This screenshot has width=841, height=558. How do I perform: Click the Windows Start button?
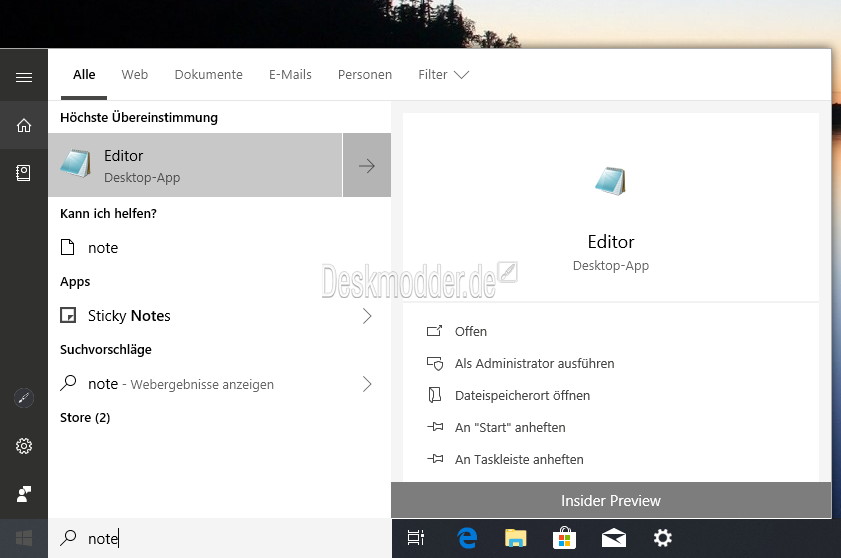click(24, 538)
